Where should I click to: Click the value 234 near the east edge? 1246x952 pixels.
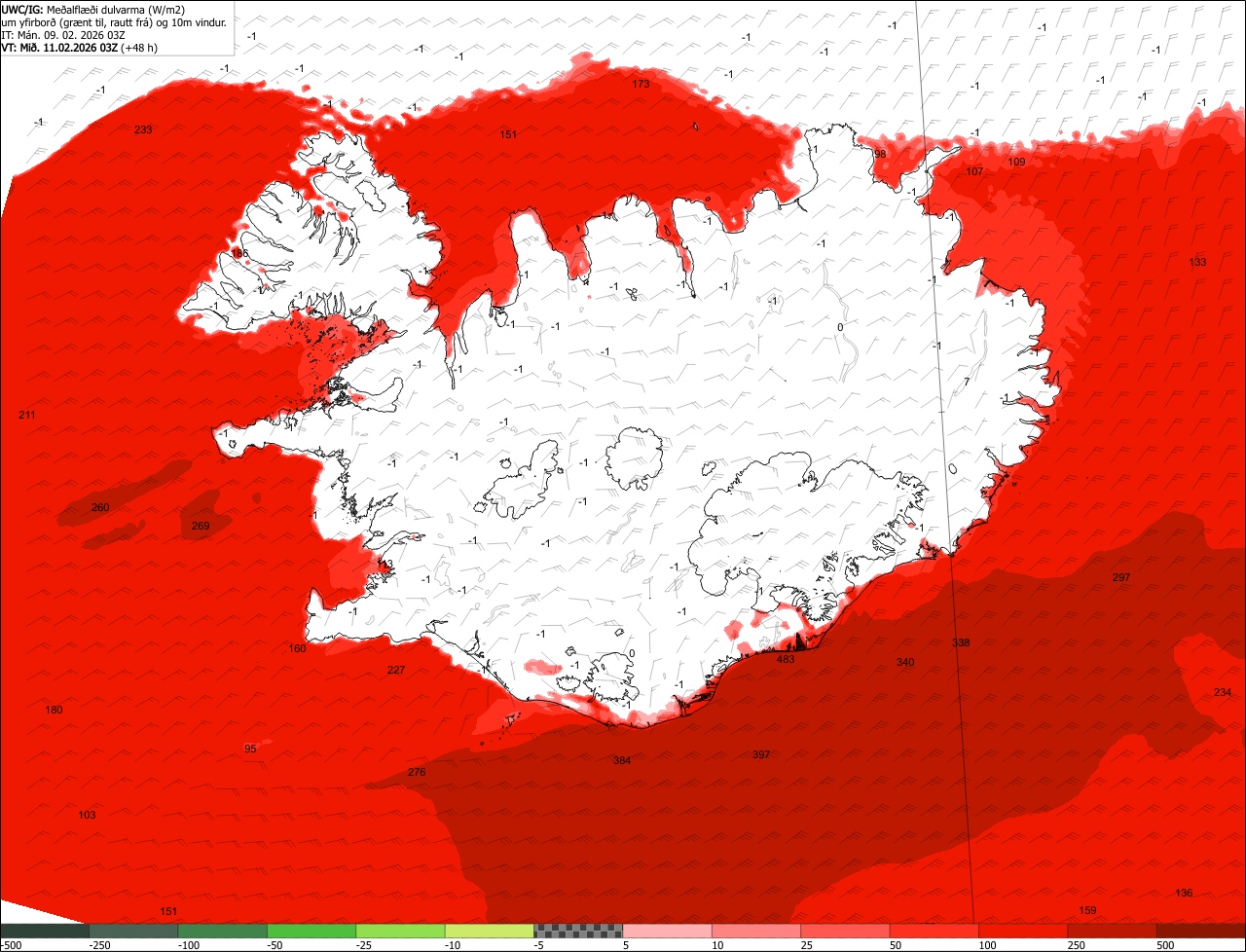(1223, 692)
